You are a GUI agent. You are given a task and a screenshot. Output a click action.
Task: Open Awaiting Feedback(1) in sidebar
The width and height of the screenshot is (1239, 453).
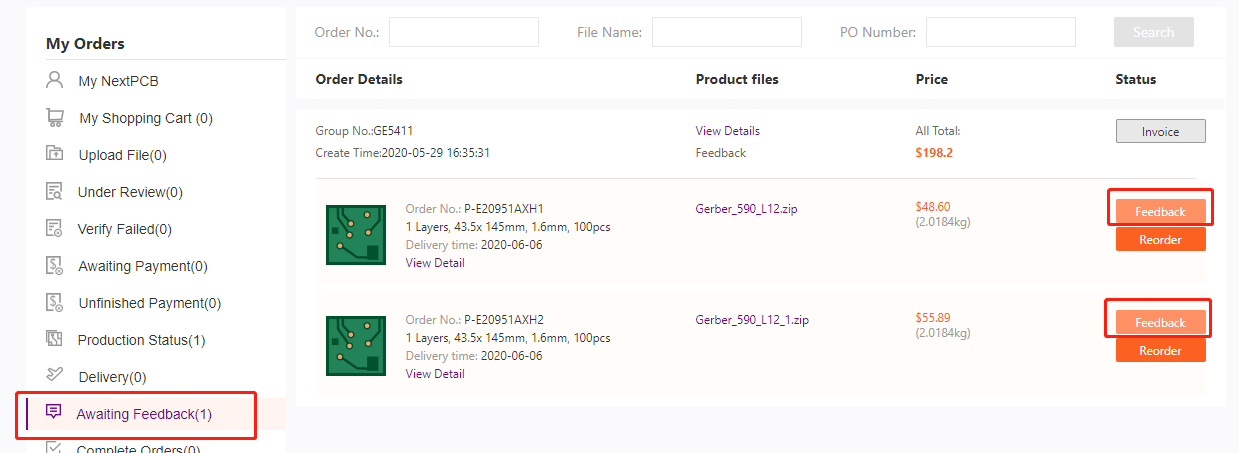pyautogui.click(x=143, y=414)
